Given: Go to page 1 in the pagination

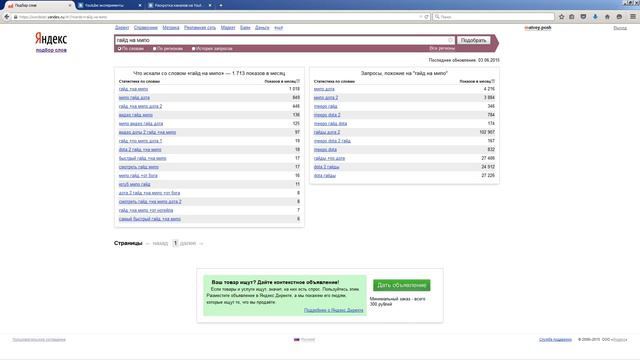Looking at the screenshot, I should point(175,243).
